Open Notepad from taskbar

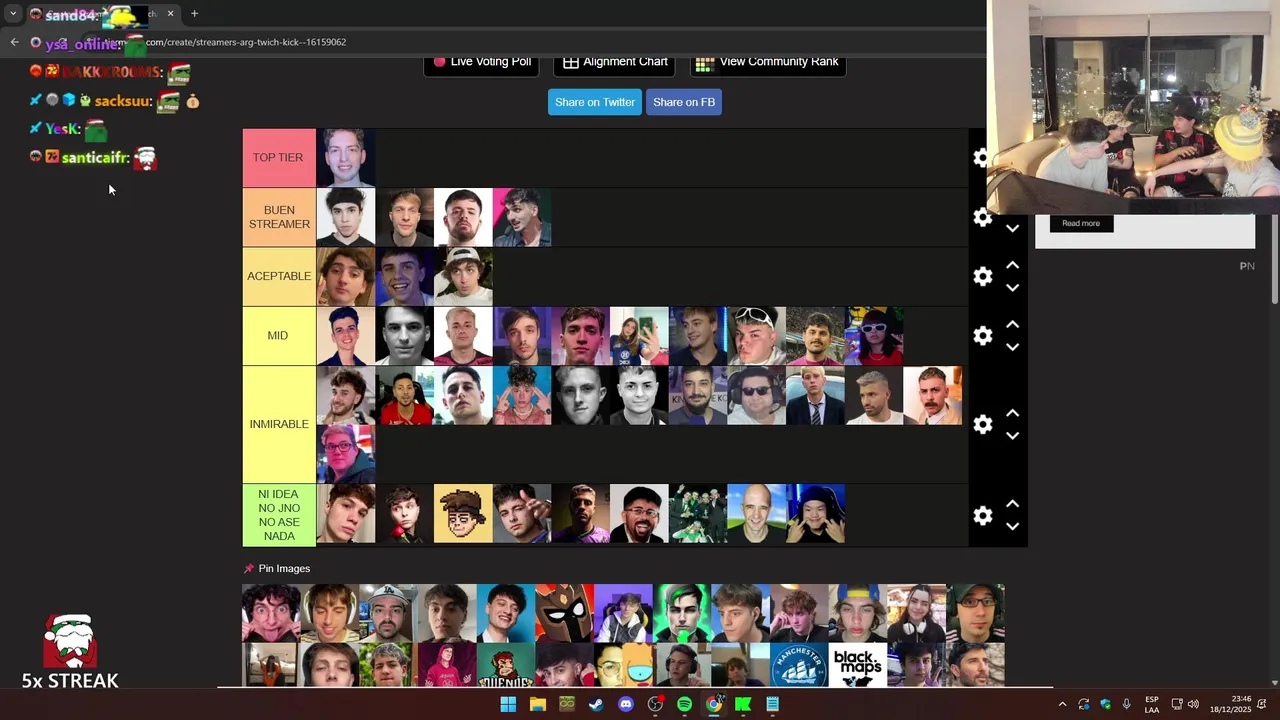(x=772, y=704)
